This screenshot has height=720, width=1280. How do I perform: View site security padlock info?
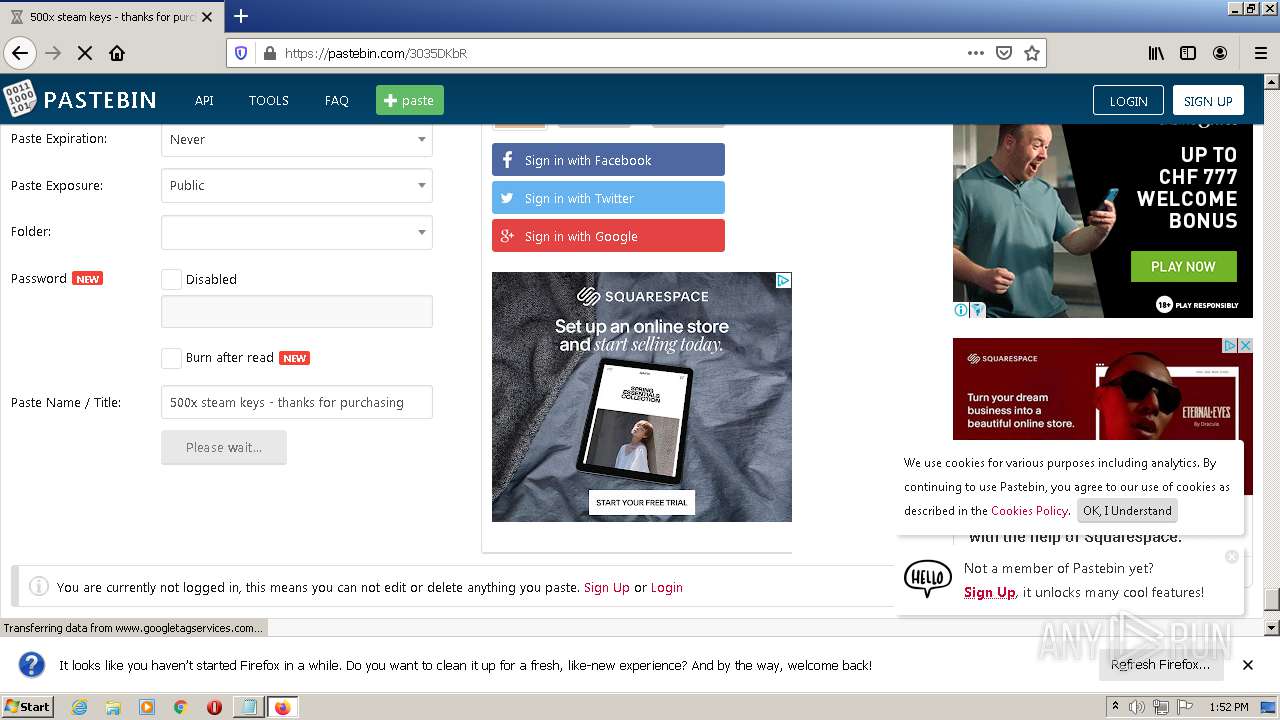tap(269, 53)
